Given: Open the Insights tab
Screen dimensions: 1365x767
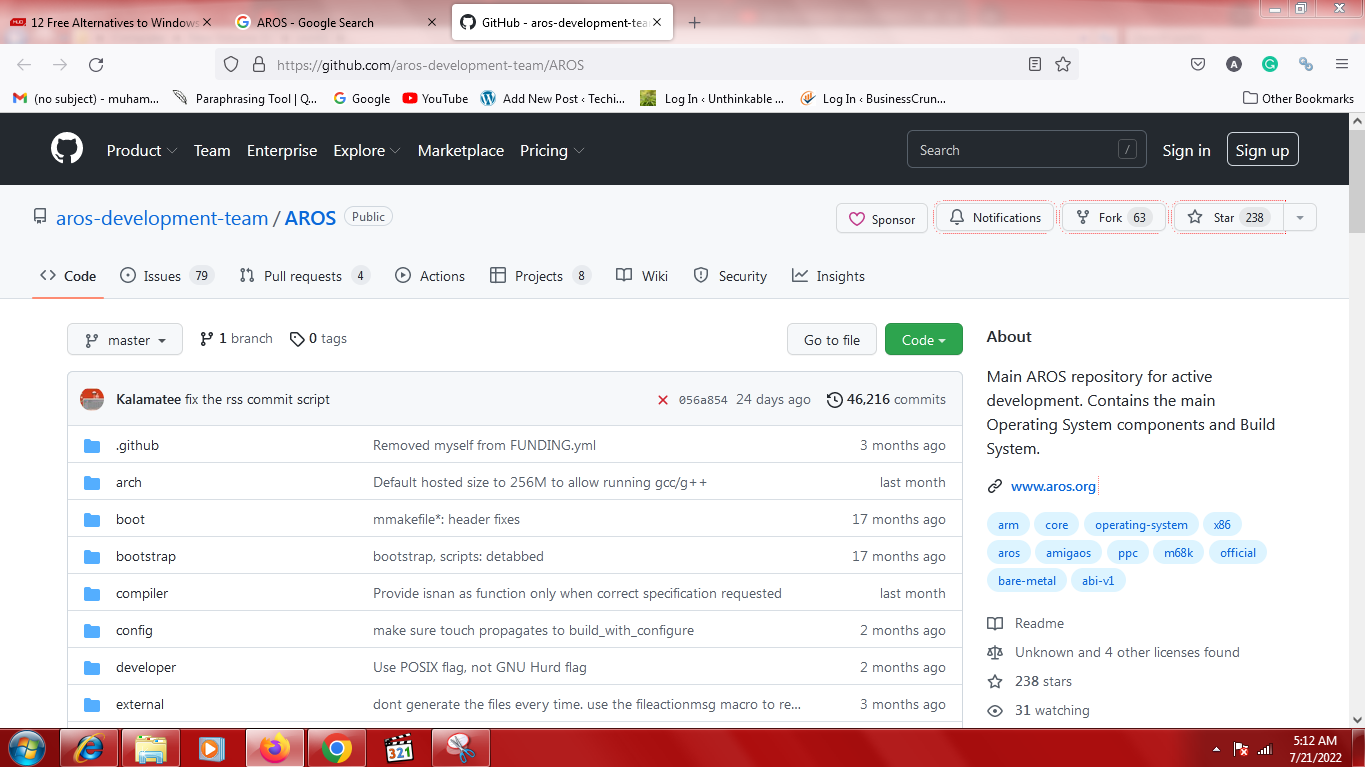Looking at the screenshot, I should (828, 276).
